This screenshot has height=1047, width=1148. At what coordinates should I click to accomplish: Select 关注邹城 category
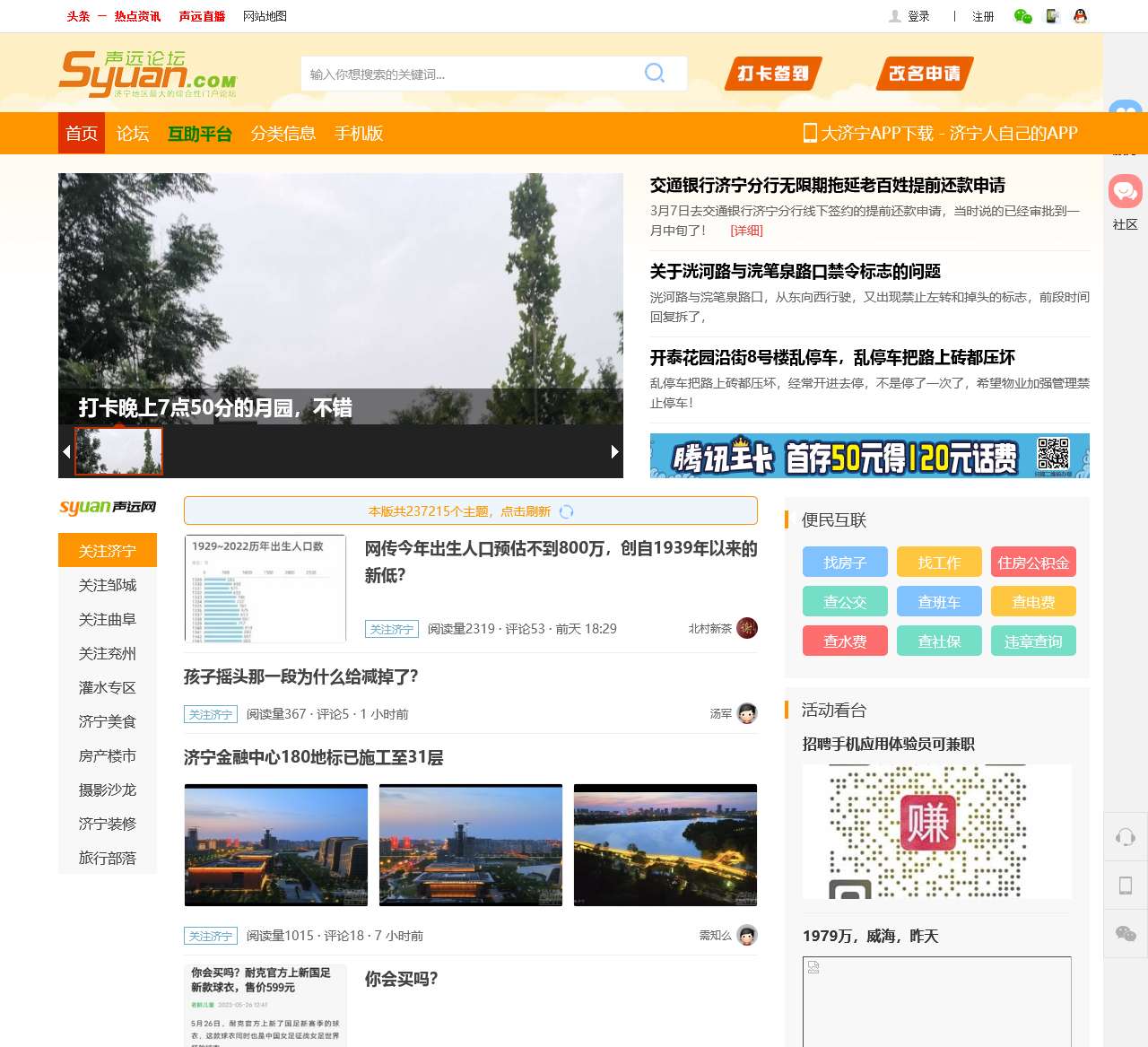tap(108, 585)
